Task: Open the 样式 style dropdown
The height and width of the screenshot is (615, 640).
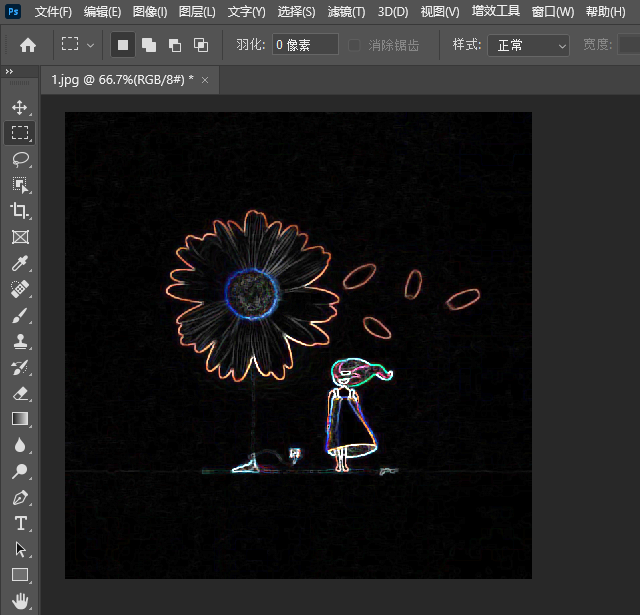Action: pos(528,45)
